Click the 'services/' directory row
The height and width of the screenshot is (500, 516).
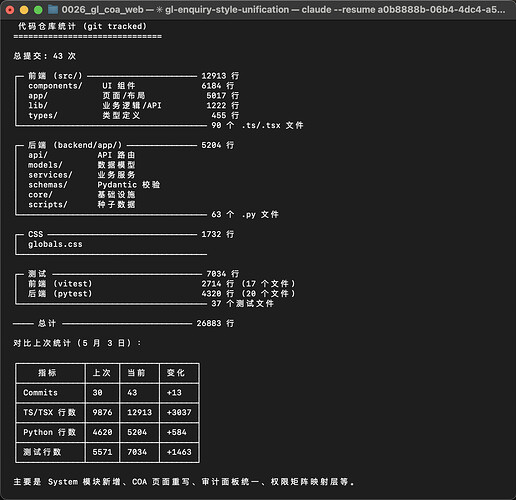[82, 175]
